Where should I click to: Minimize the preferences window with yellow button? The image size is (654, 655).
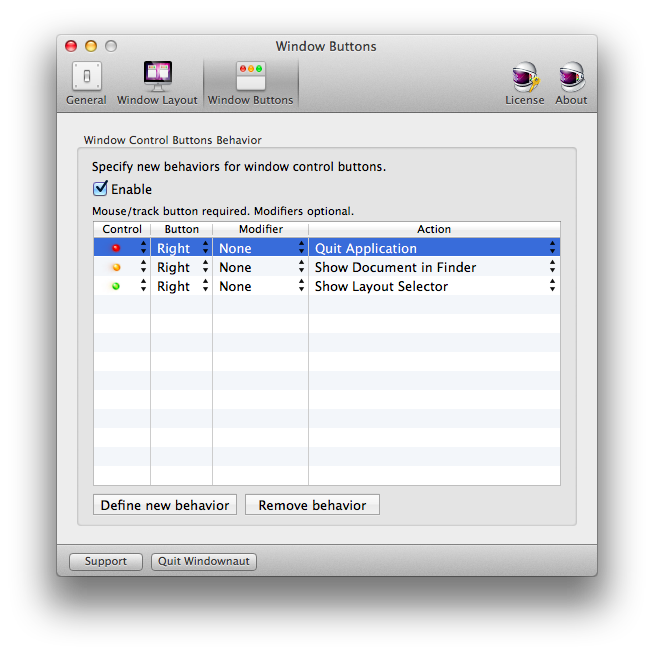point(91,46)
